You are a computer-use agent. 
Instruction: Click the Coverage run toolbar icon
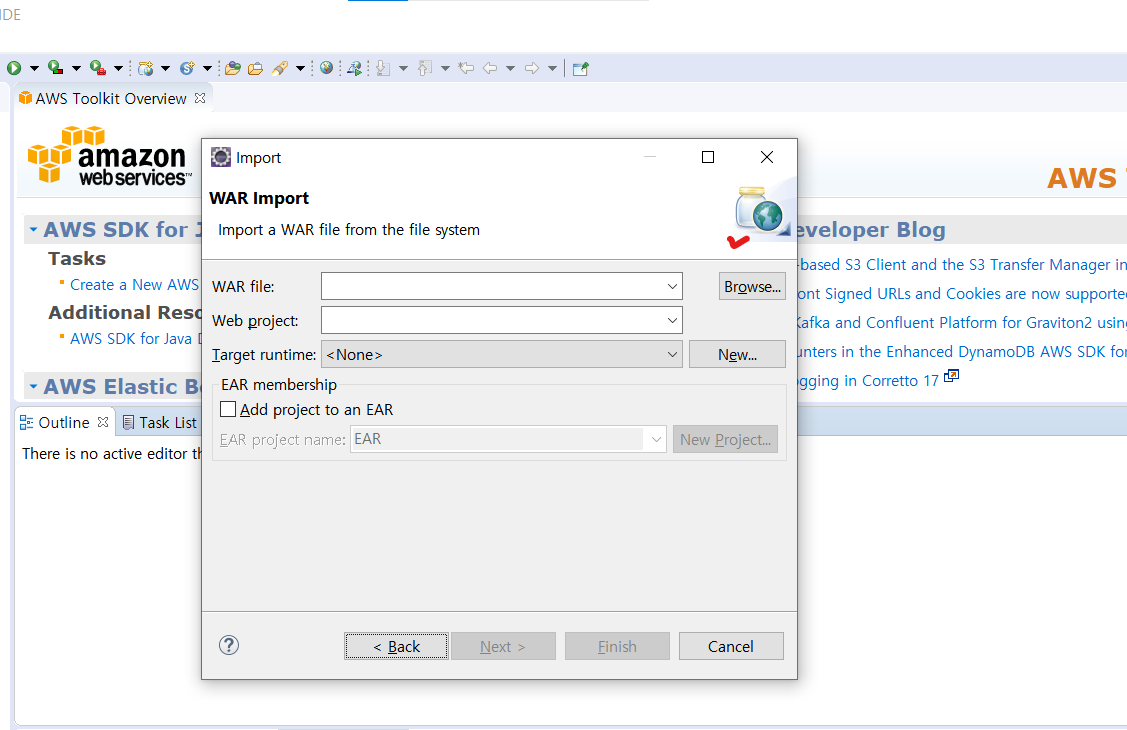pyautogui.click(x=55, y=68)
